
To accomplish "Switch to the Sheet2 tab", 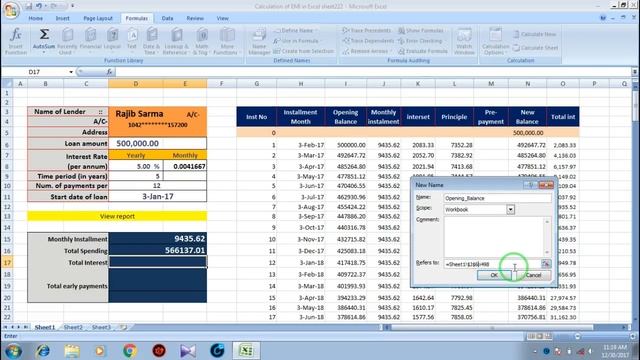I will coord(73,327).
